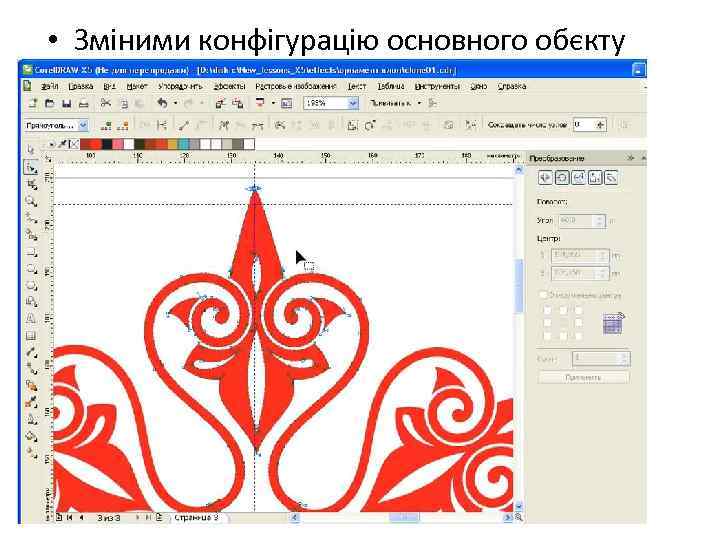720x540 pixels.
Task: Select the Rectangle tool in toolbox
Action: click(x=31, y=252)
